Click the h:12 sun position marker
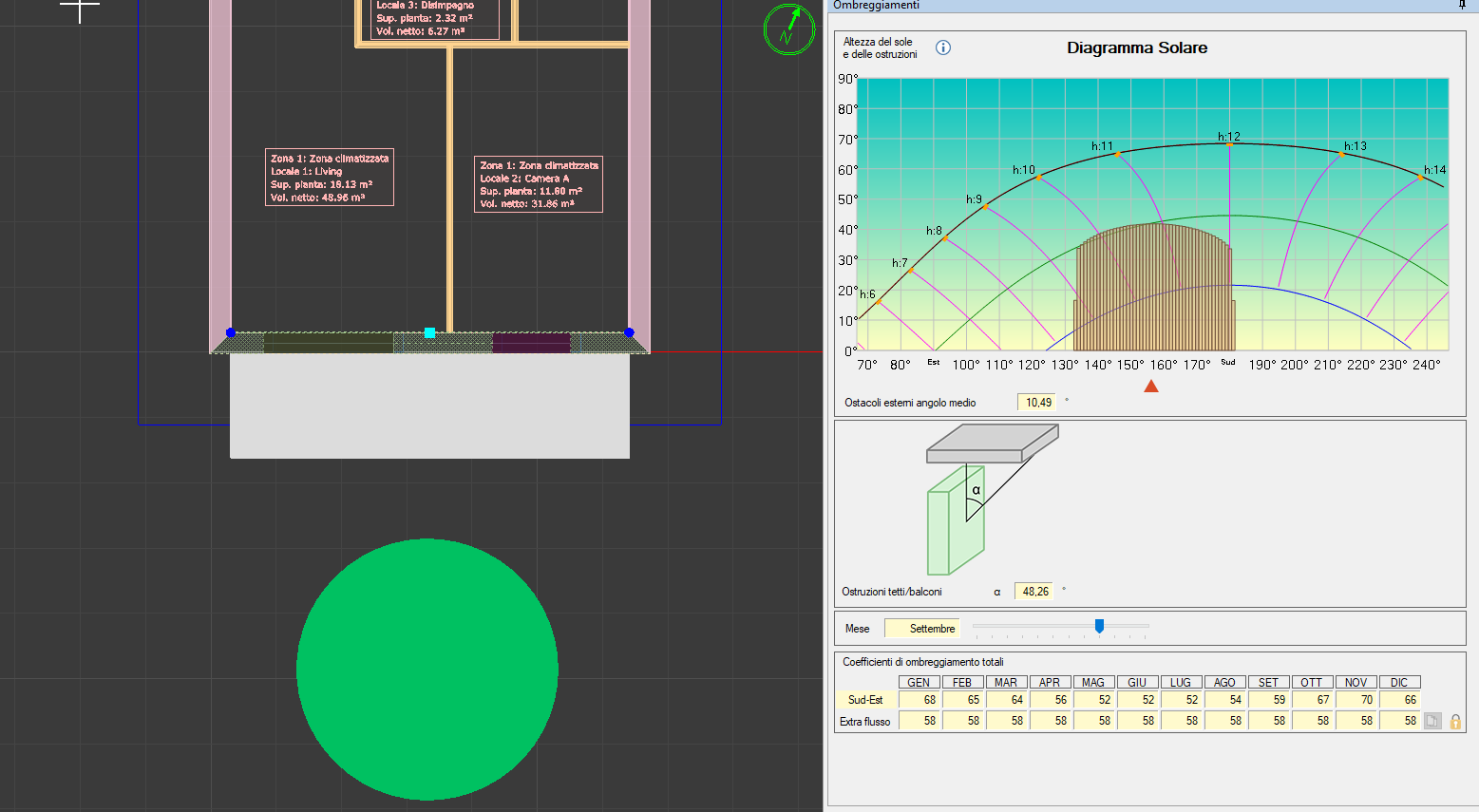Viewport: 1479px width, 812px height. click(1229, 143)
